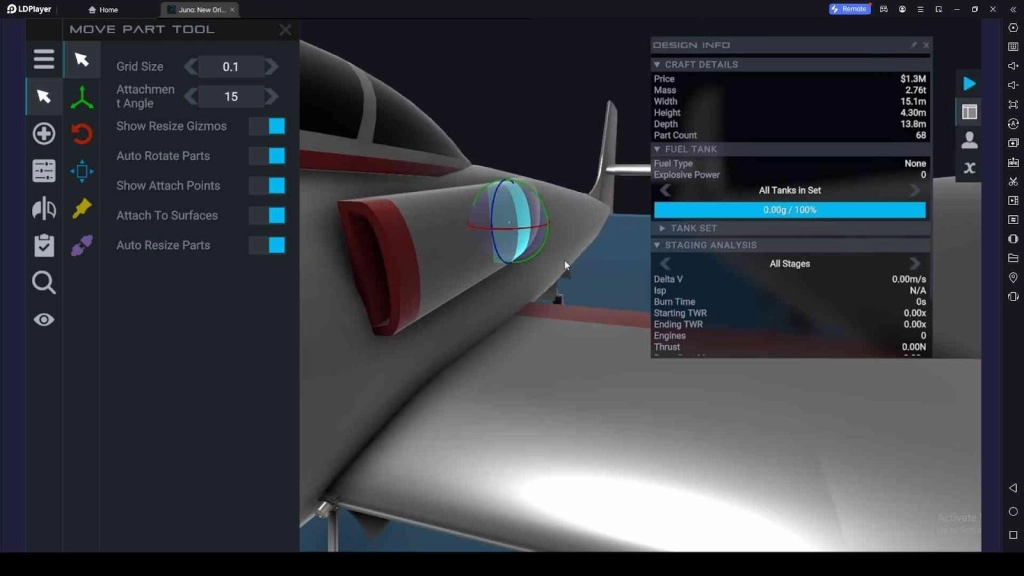Click the blue fuel amount bar
Viewport: 1024px width, 576px height.
[790, 210]
